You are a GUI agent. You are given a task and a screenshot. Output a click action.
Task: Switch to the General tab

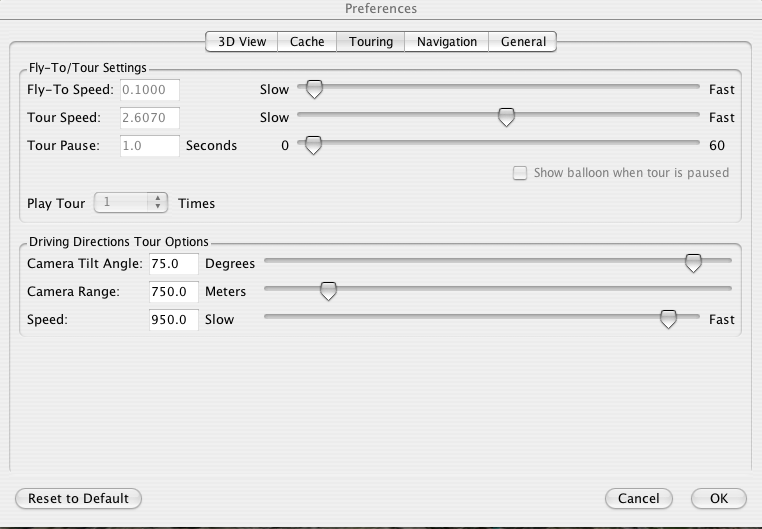tap(523, 41)
